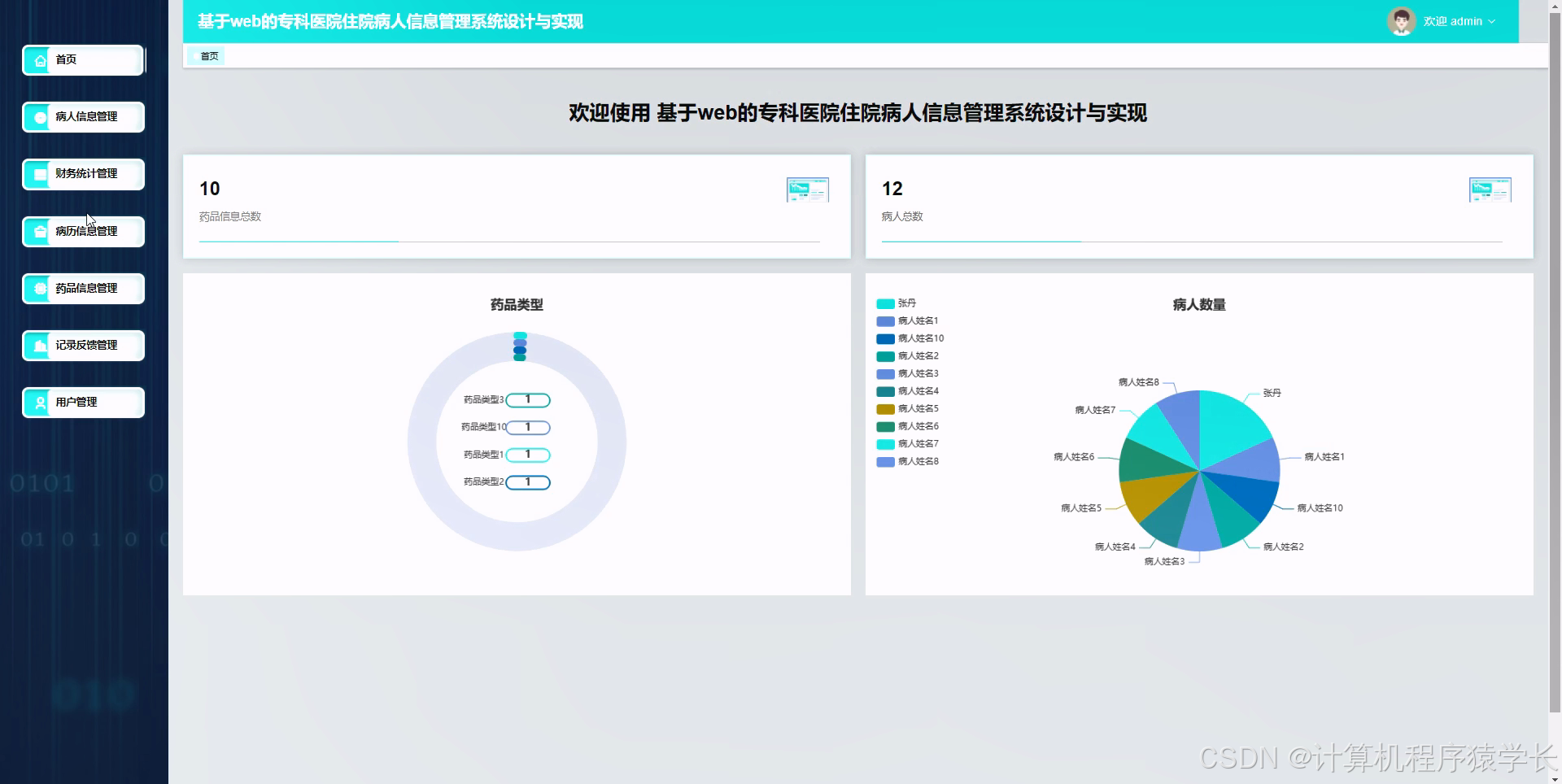
Task: Click the 病人信息管理 sidebar icon
Action: click(40, 117)
